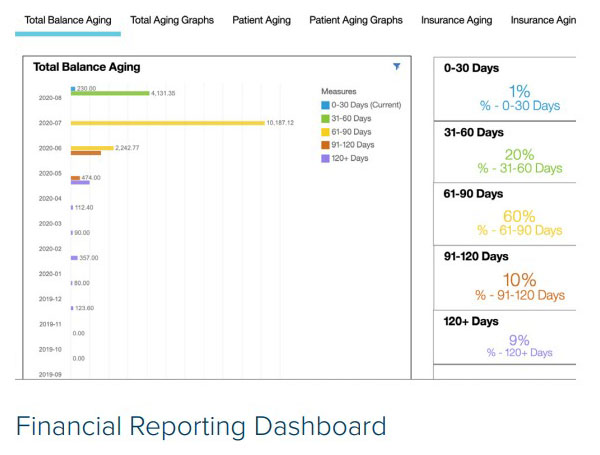Select the Patient Aging tab
Image resolution: width=600 pixels, height=455 pixels.
click(262, 20)
